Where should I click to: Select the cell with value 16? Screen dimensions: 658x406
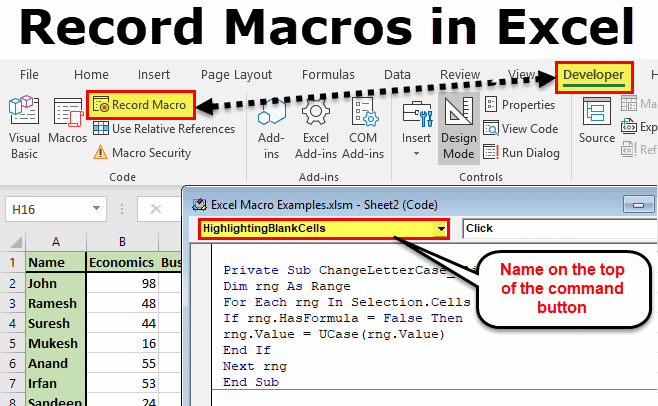point(122,343)
